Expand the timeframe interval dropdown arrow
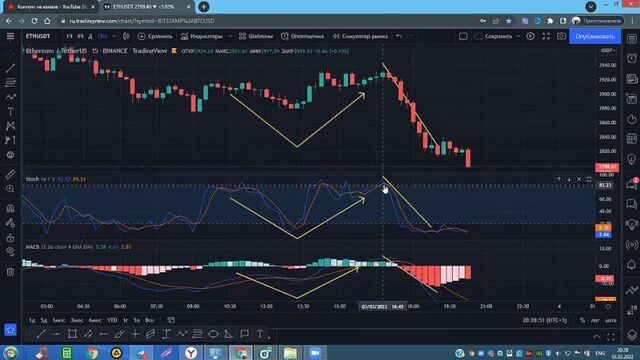The width and height of the screenshot is (640, 360). (x=114, y=36)
